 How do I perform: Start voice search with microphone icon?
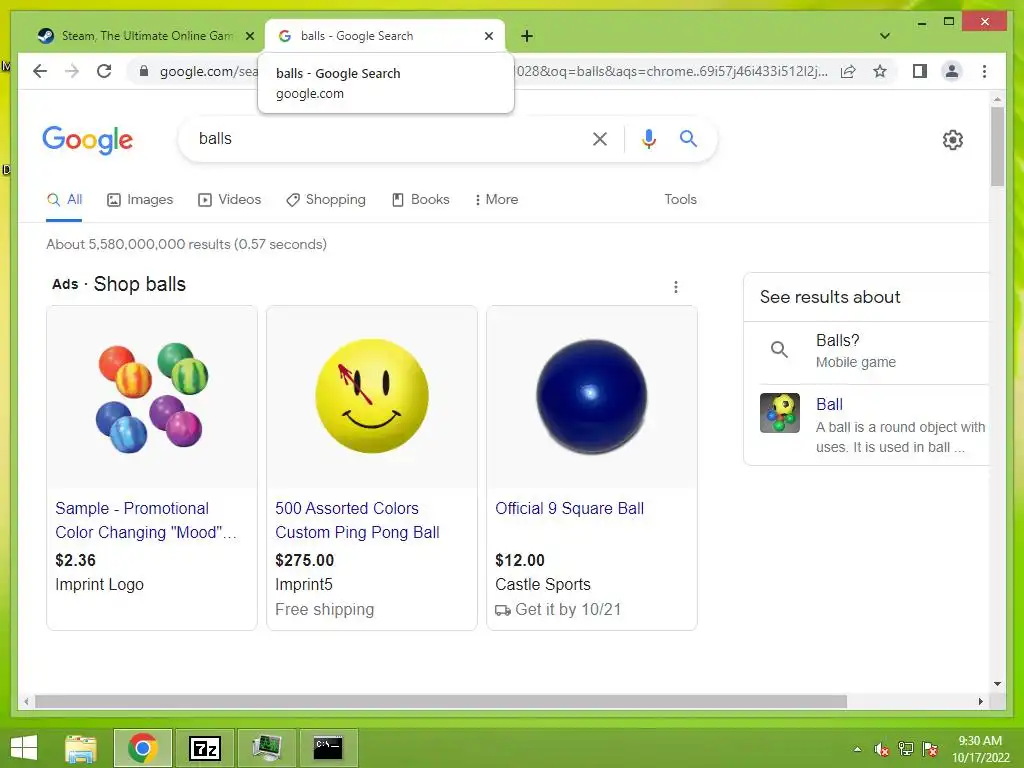[648, 138]
